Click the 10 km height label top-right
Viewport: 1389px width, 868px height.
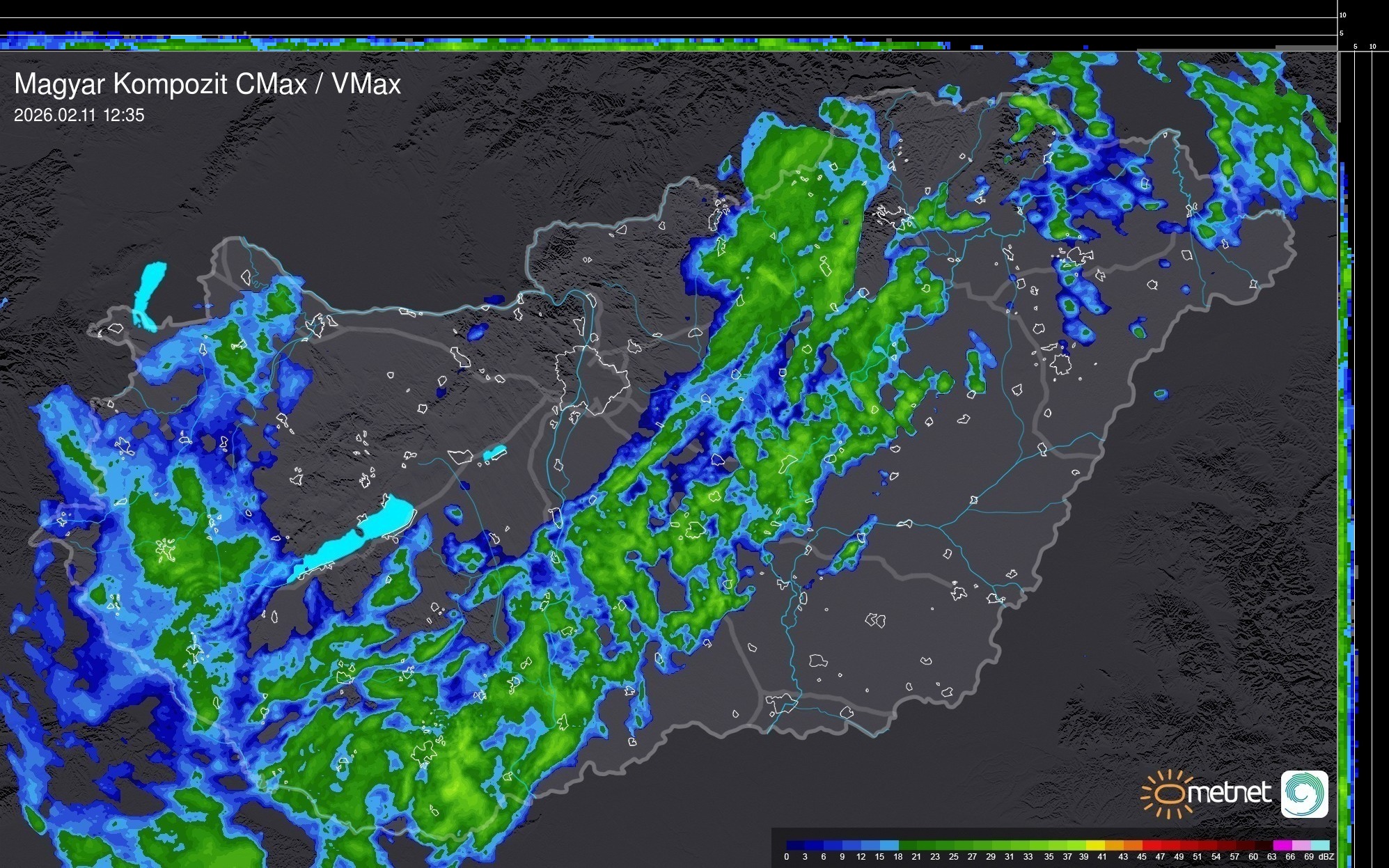tap(1342, 15)
